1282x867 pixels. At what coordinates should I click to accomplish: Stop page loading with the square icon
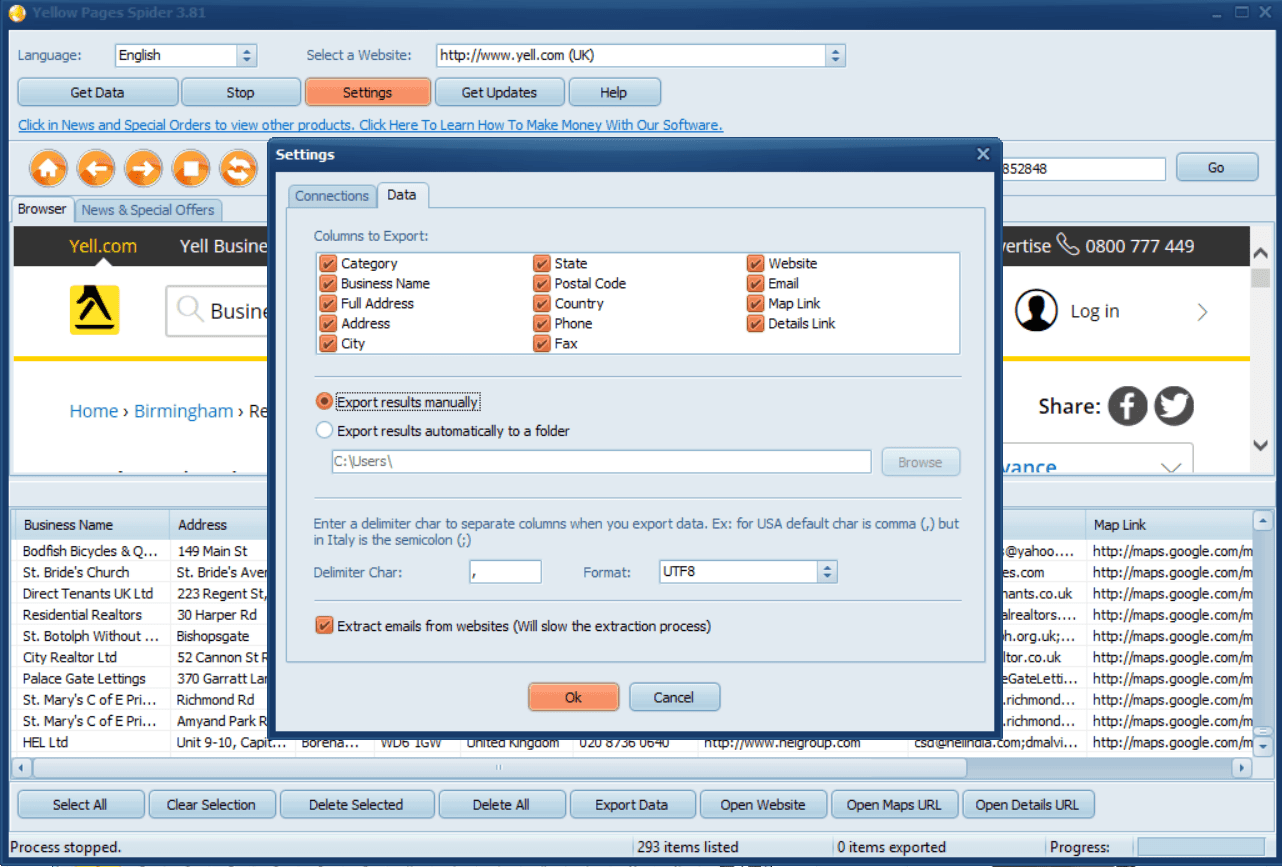(190, 169)
